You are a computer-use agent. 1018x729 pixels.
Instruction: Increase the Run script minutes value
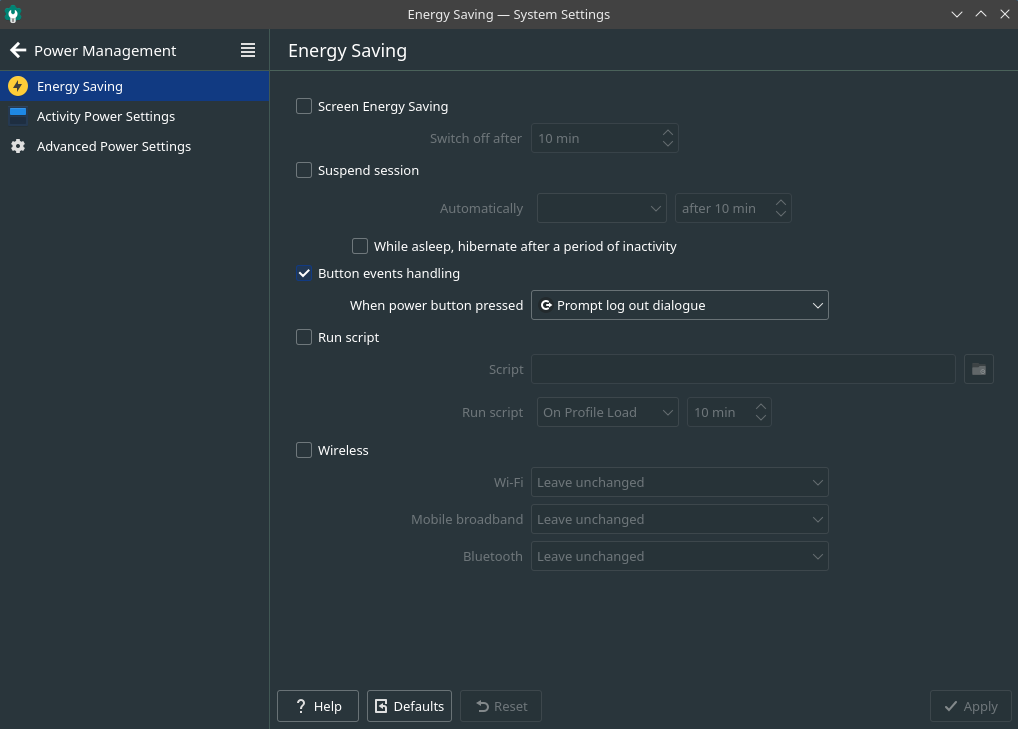click(x=760, y=406)
